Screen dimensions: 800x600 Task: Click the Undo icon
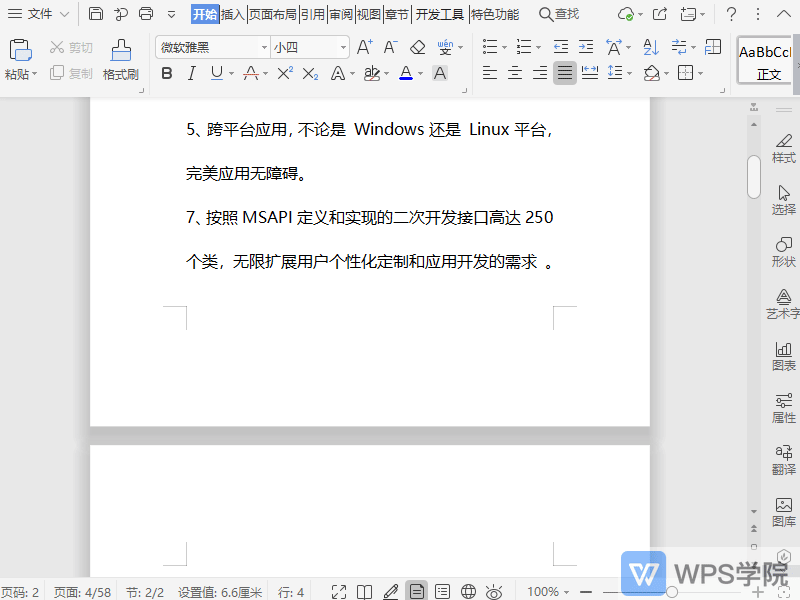point(121,14)
